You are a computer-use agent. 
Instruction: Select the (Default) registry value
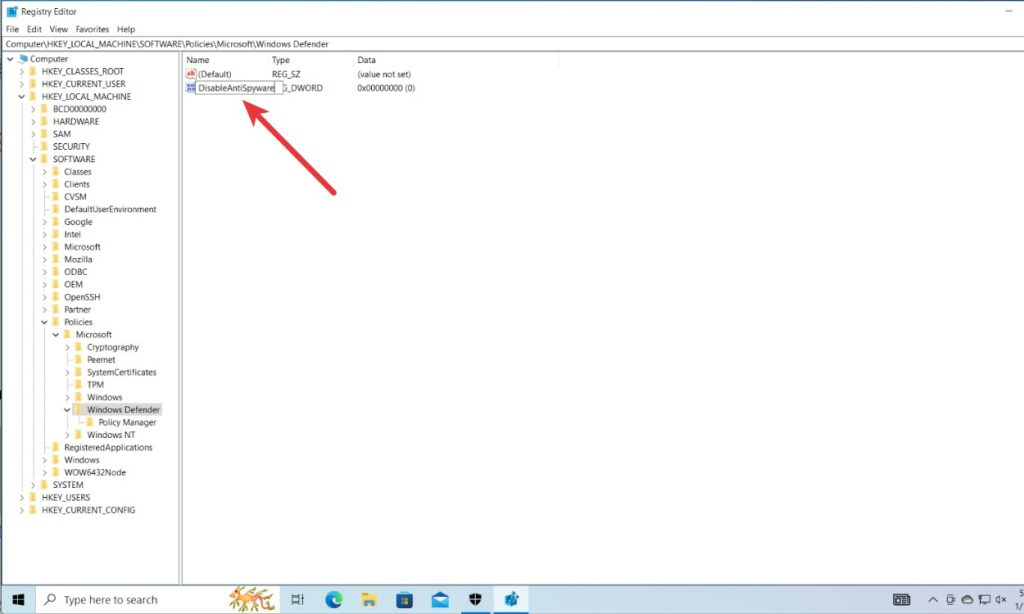point(215,74)
